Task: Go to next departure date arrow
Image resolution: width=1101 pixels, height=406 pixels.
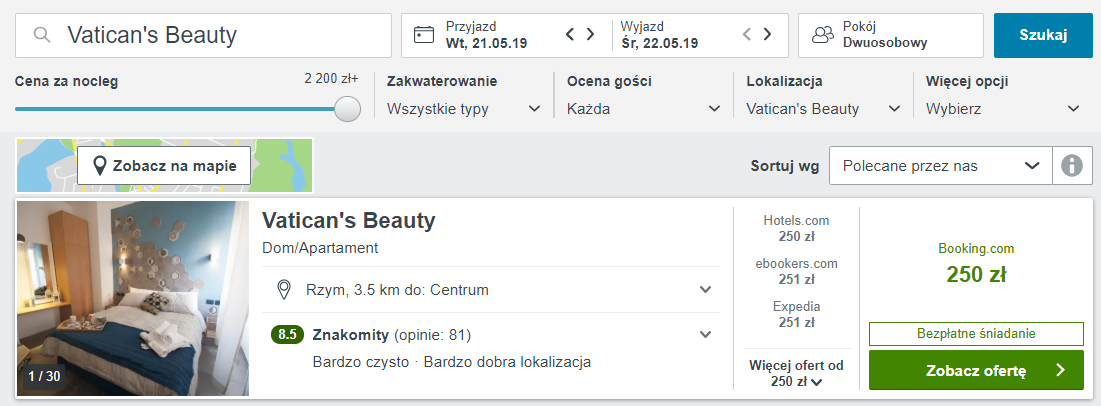Action: click(x=767, y=34)
